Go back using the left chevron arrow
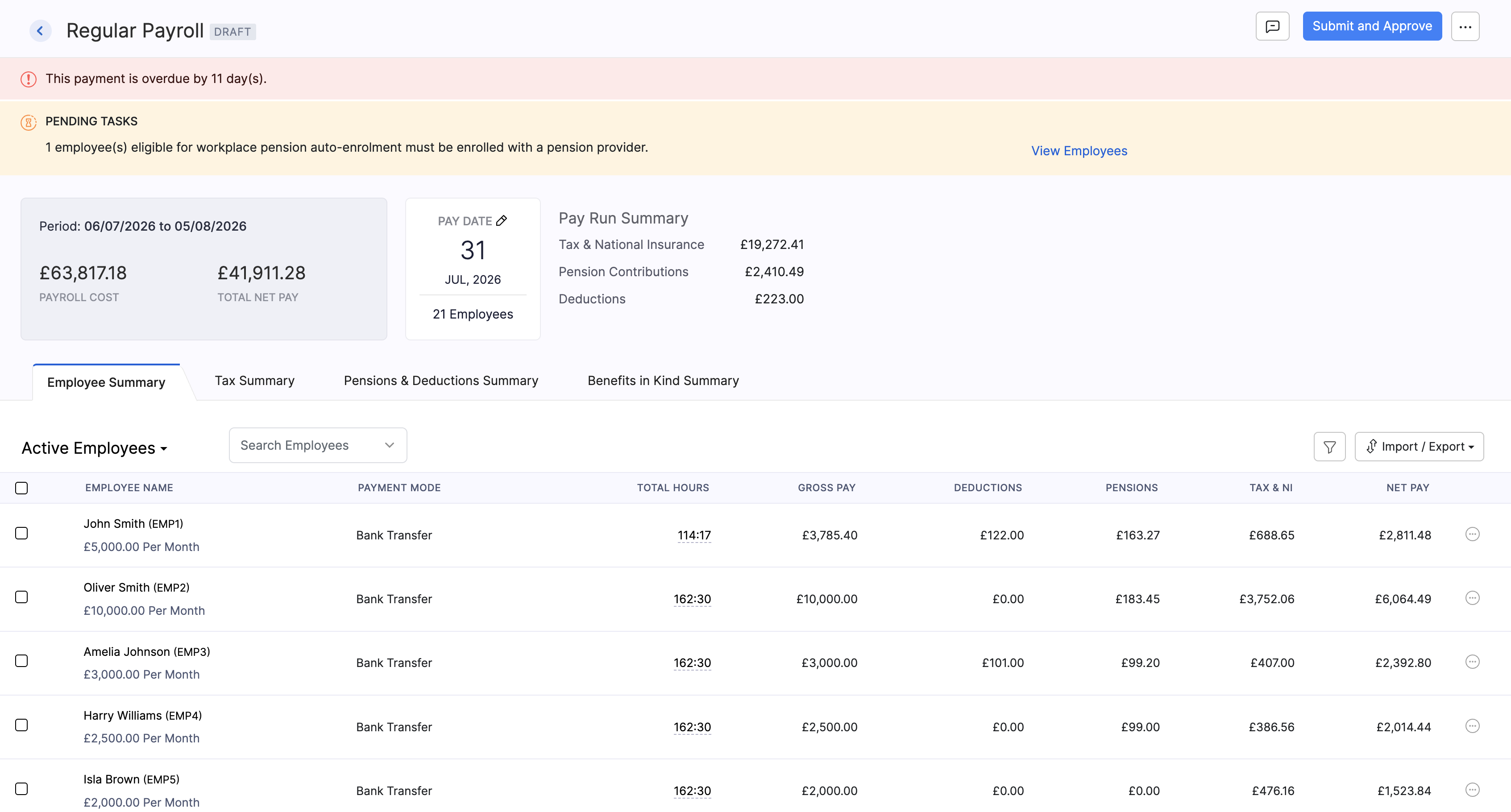 point(40,30)
